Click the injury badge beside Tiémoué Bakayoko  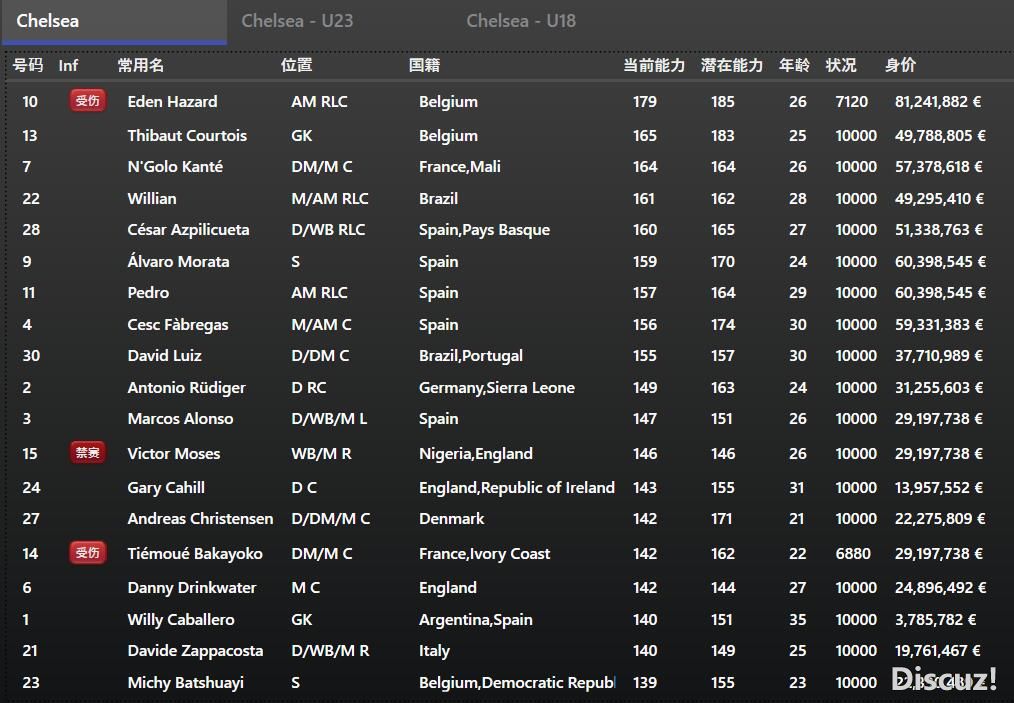click(87, 553)
